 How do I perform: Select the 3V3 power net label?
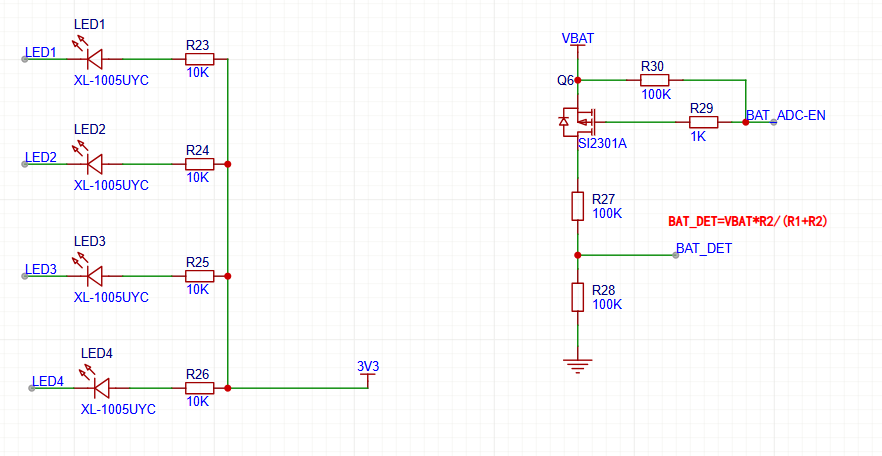click(368, 367)
